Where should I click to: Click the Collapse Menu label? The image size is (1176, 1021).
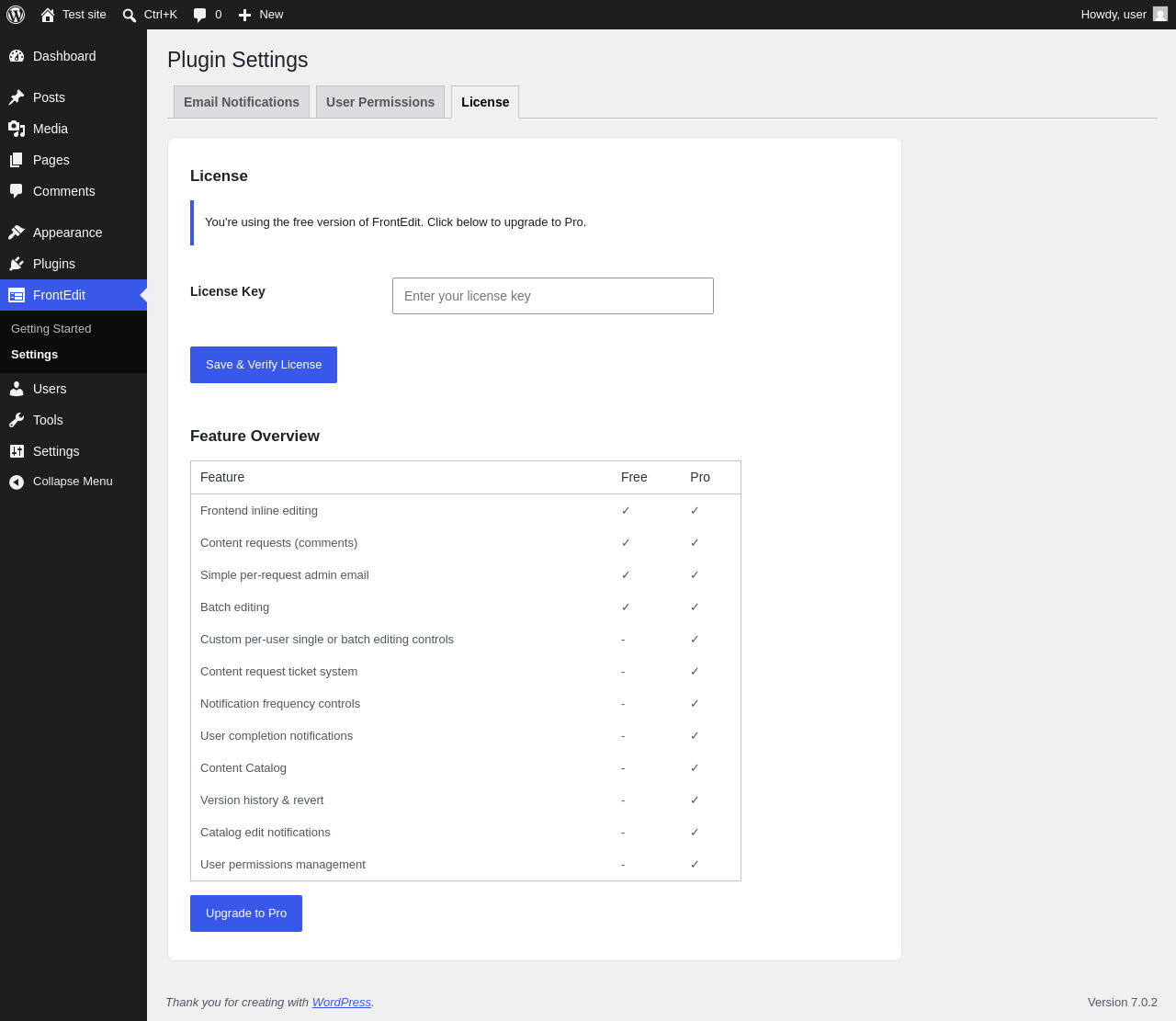(73, 482)
